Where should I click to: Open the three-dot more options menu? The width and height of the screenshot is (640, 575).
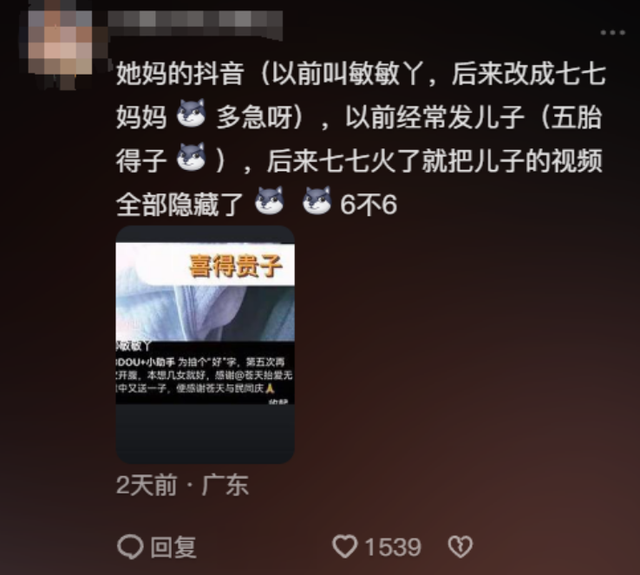click(613, 33)
